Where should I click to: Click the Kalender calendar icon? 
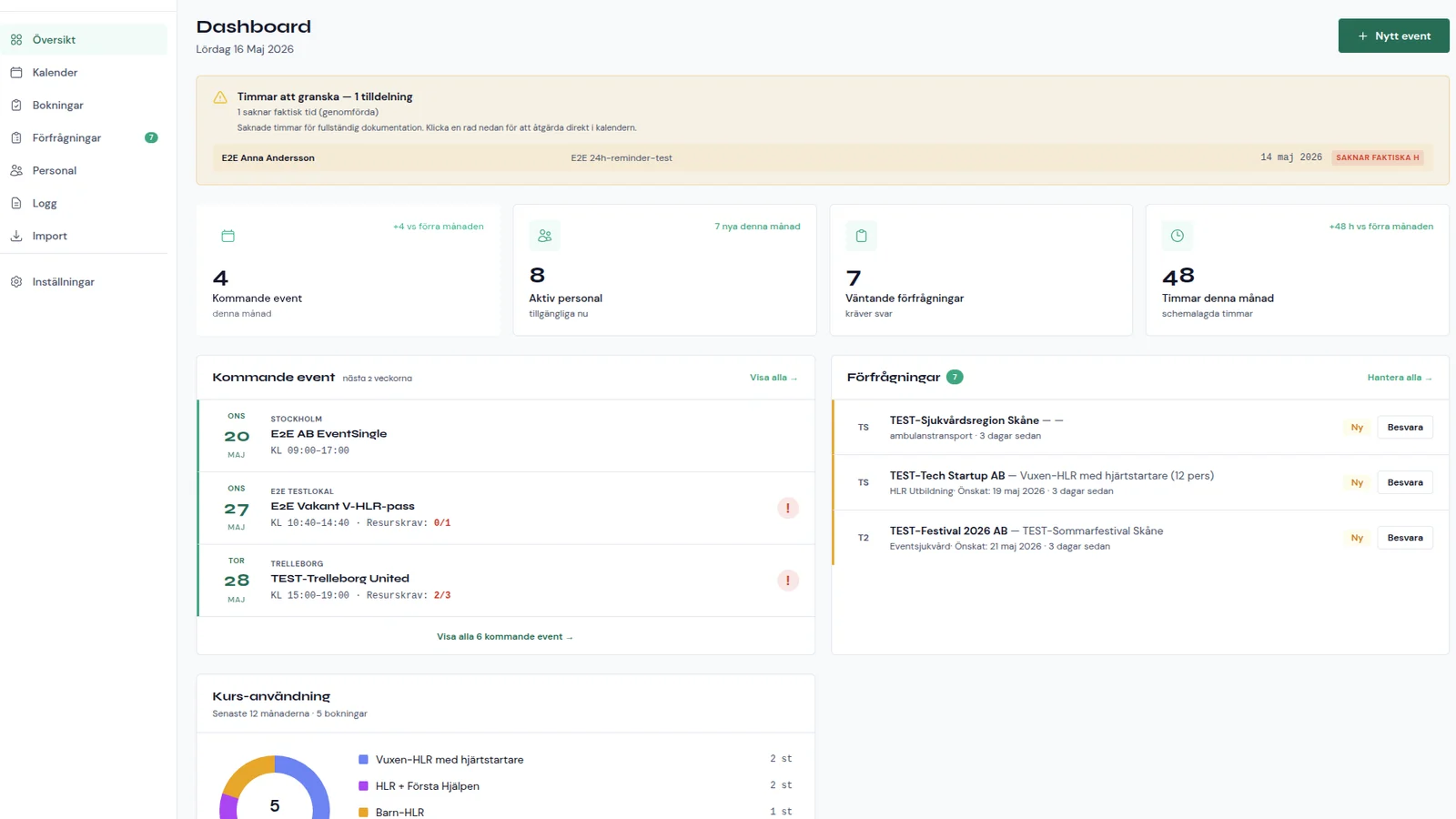(16, 73)
